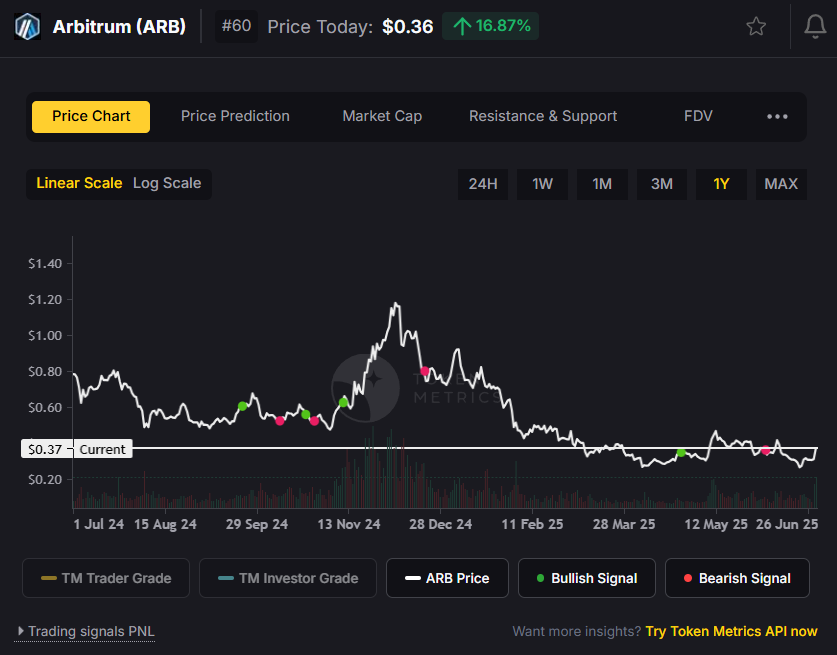Go to the Resistance & Support tab

click(x=543, y=116)
